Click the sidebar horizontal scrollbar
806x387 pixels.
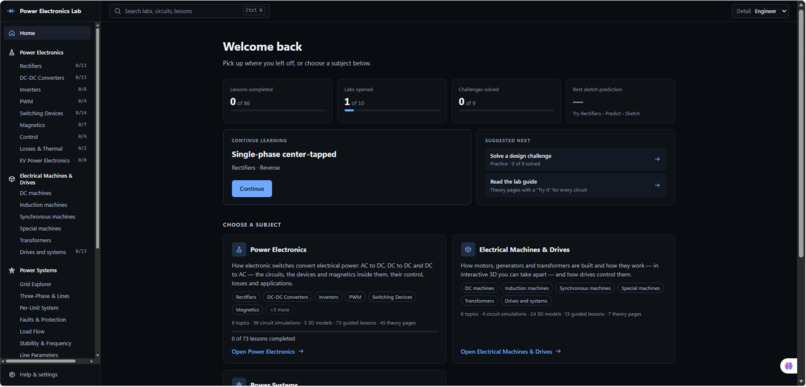[x=41, y=361]
